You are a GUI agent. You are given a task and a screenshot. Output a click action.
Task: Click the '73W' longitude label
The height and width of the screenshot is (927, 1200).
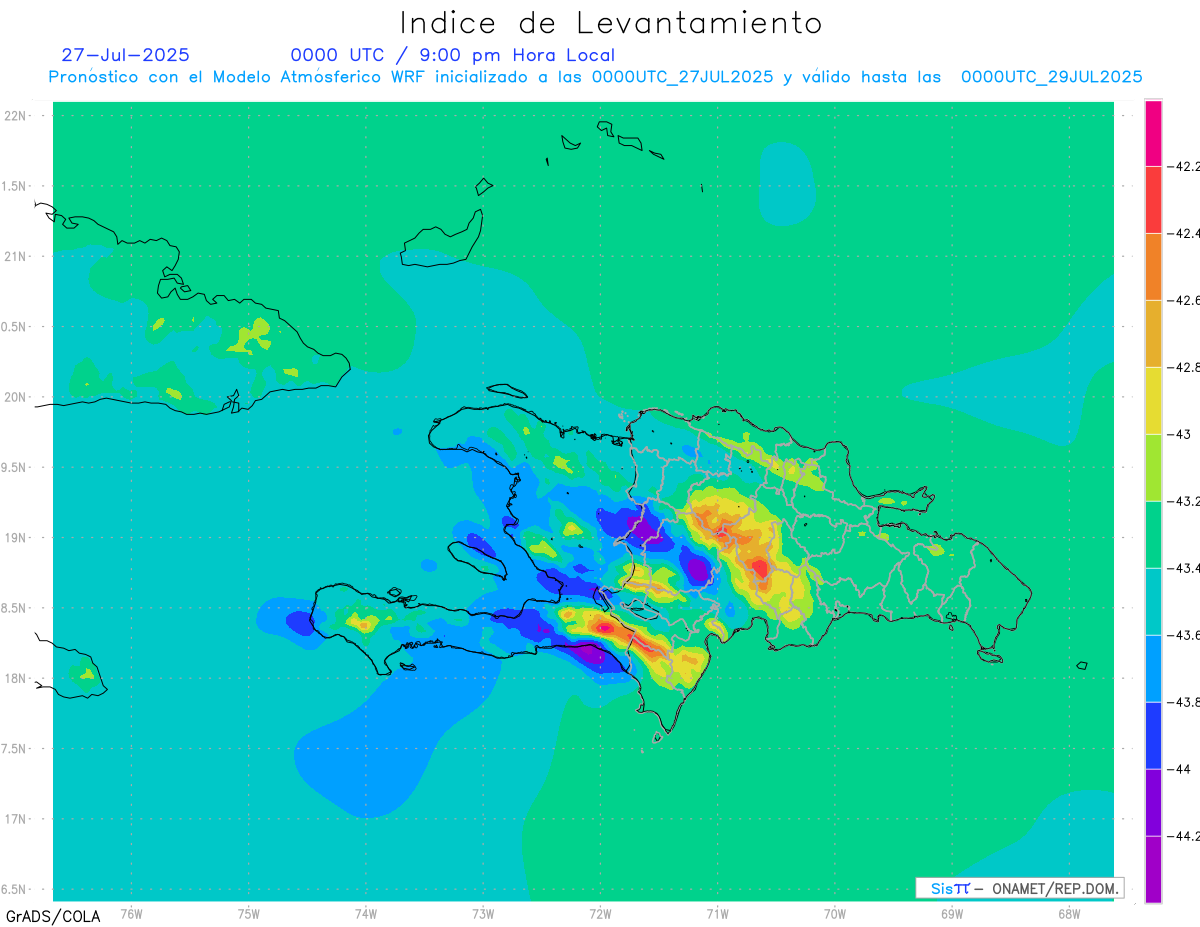(483, 913)
